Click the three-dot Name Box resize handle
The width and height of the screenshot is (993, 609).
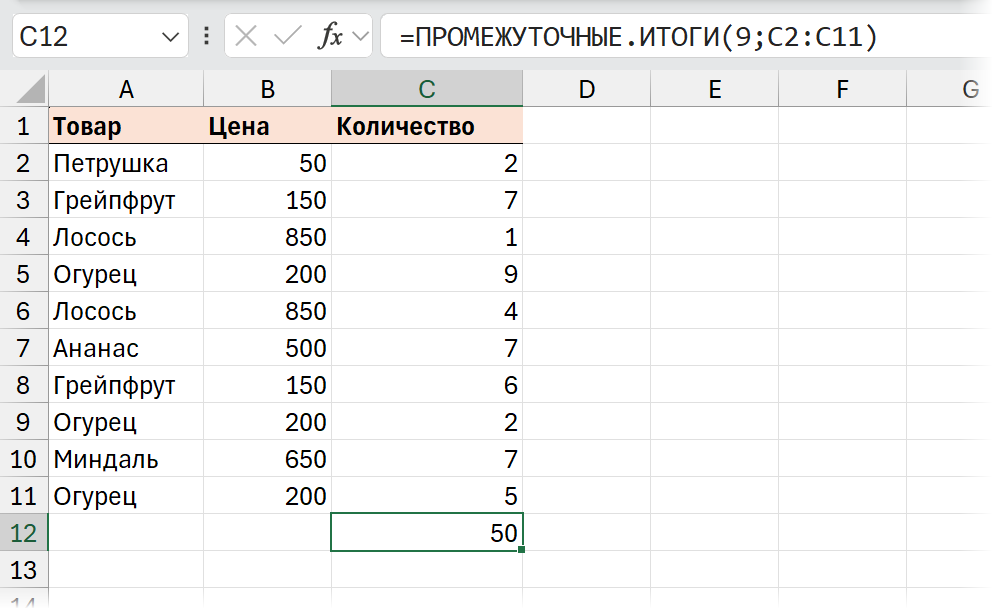click(x=207, y=37)
